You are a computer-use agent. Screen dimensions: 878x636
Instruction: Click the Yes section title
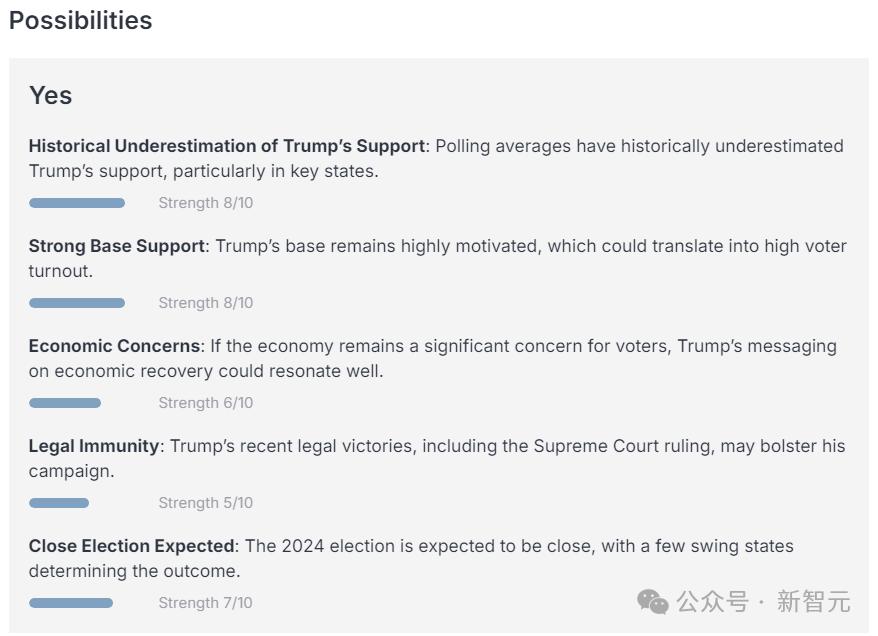point(50,95)
